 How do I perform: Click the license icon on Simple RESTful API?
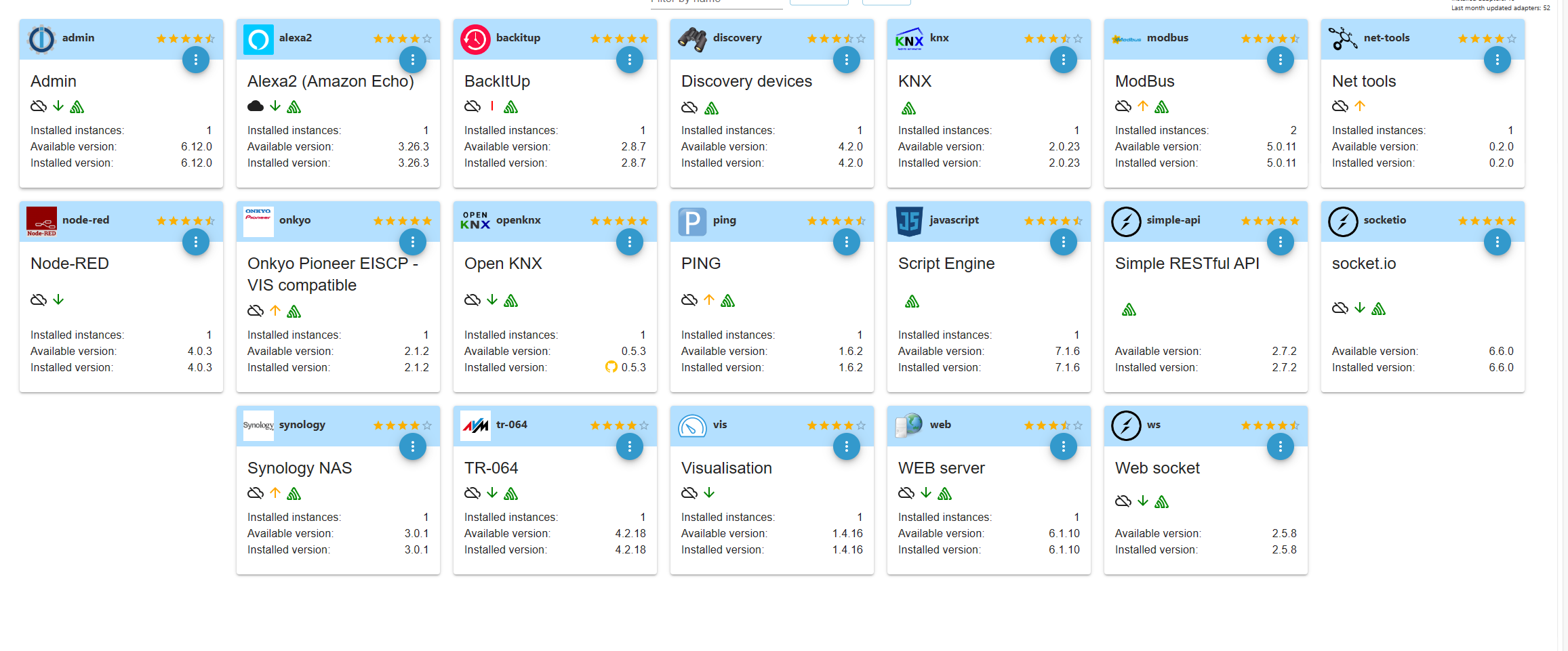1129,310
